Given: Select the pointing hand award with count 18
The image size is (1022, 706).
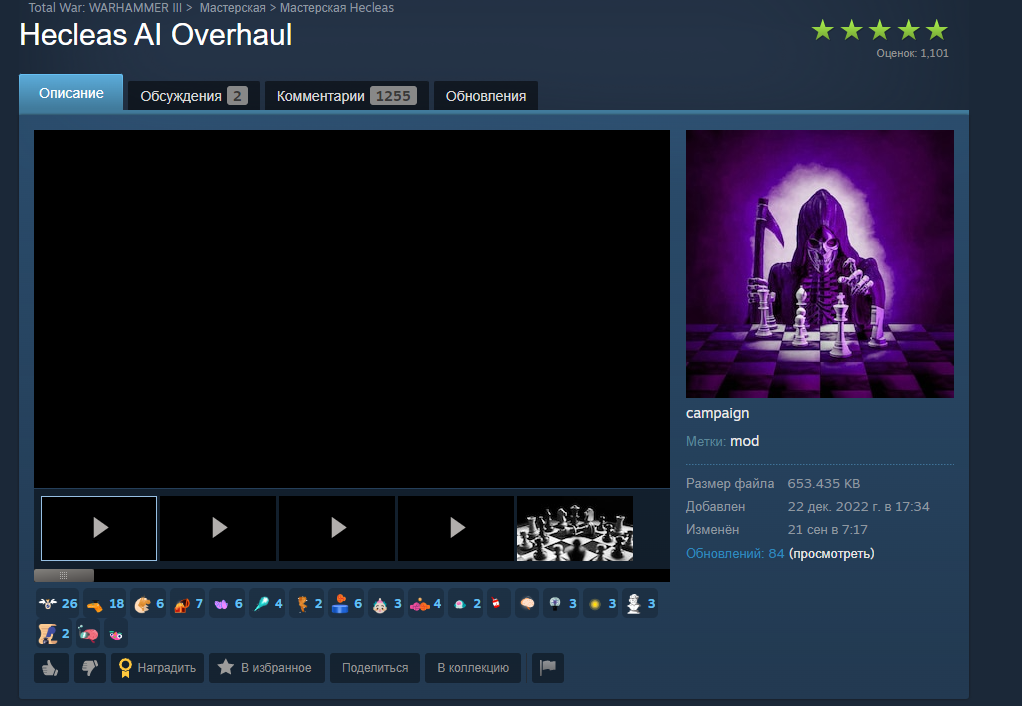Looking at the screenshot, I should (x=104, y=604).
